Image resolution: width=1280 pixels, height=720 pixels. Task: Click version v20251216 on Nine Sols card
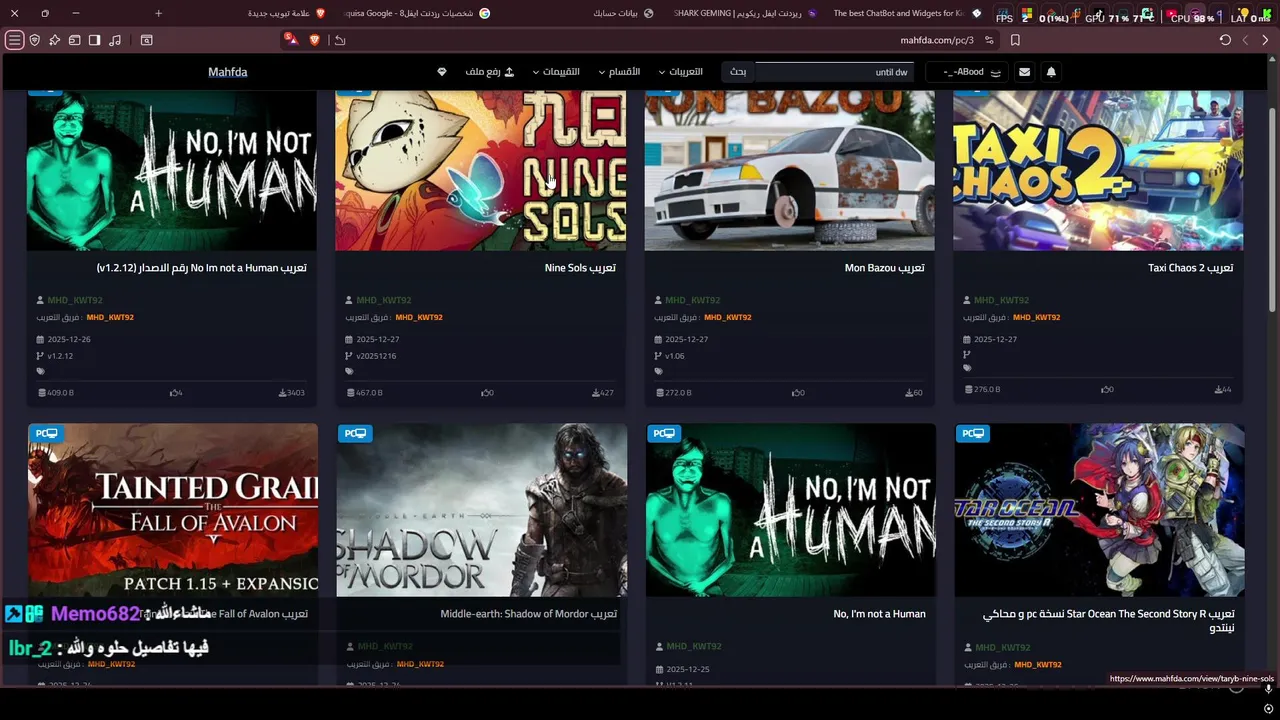tap(376, 356)
